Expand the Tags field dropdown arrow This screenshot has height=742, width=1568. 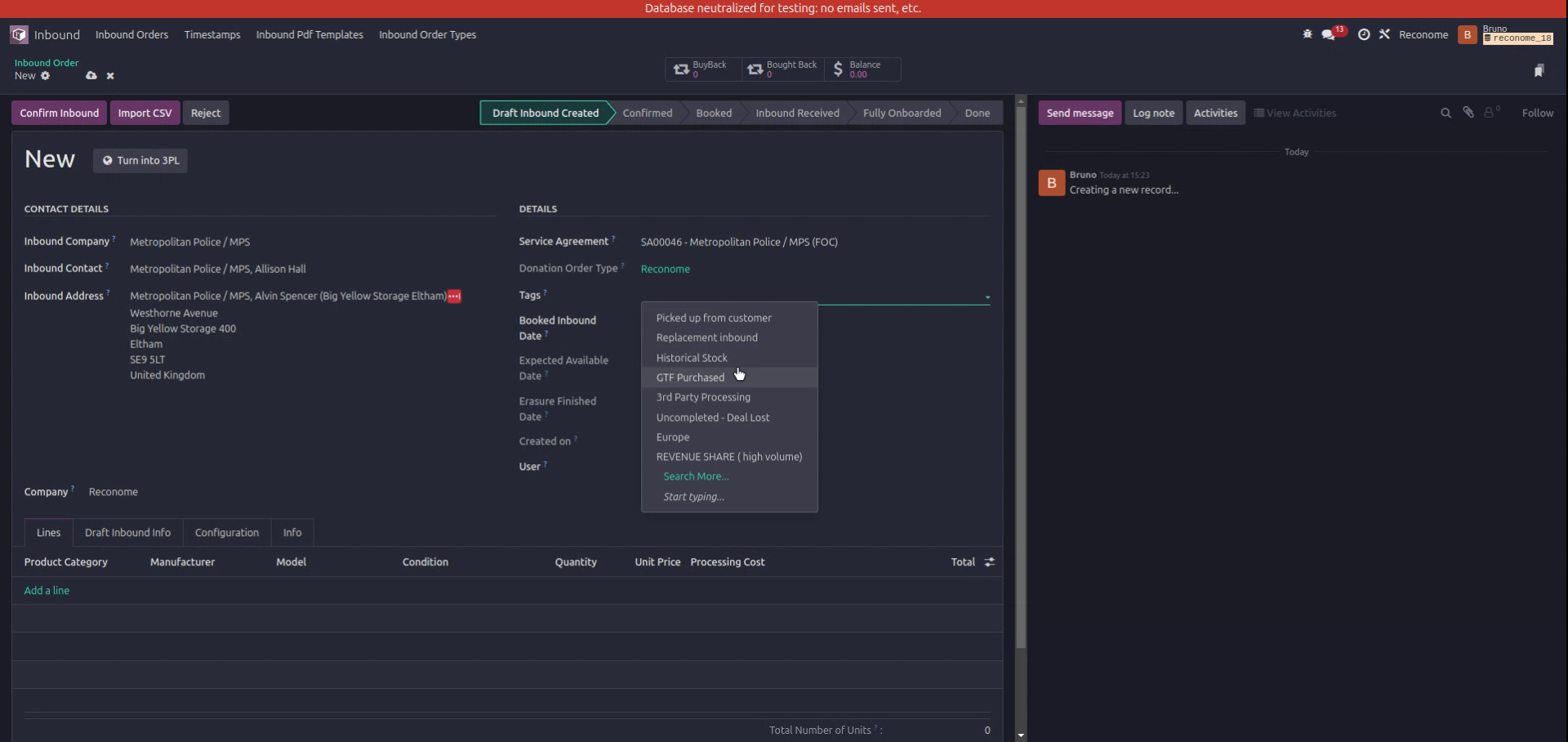point(987,297)
